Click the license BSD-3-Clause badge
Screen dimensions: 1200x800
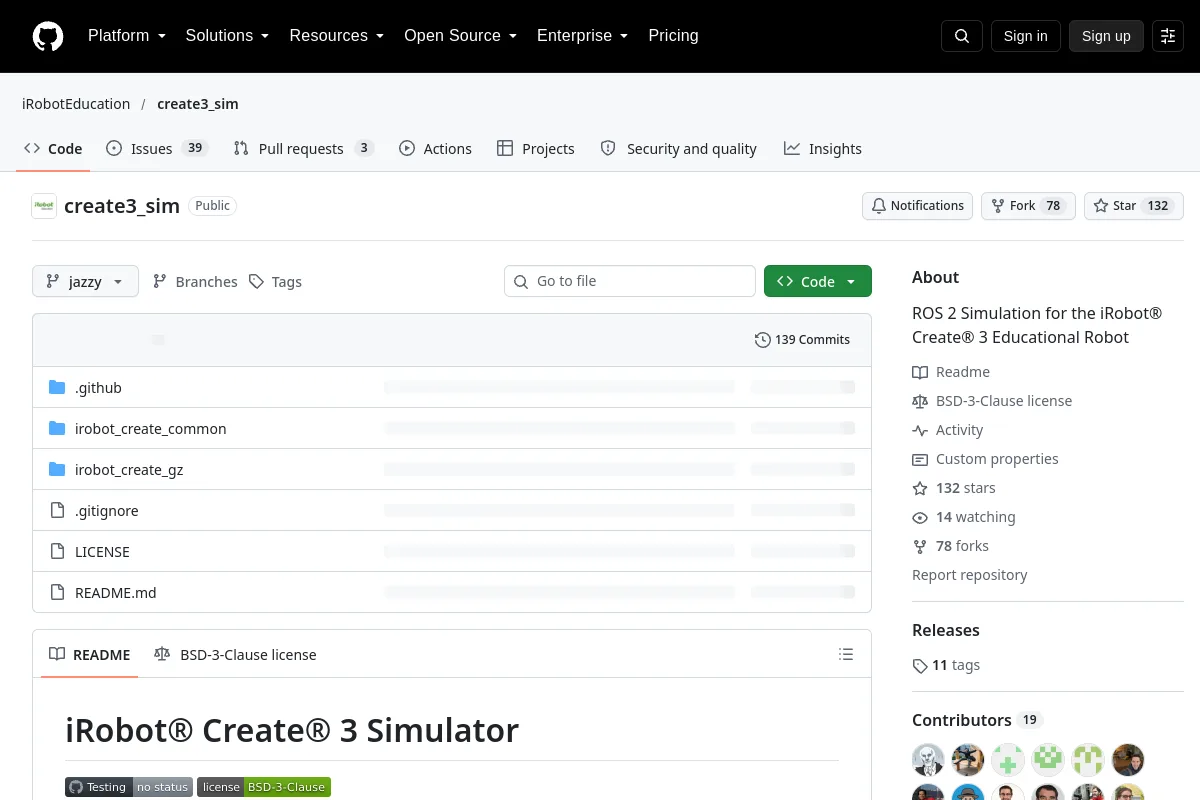pyautogui.click(x=264, y=787)
